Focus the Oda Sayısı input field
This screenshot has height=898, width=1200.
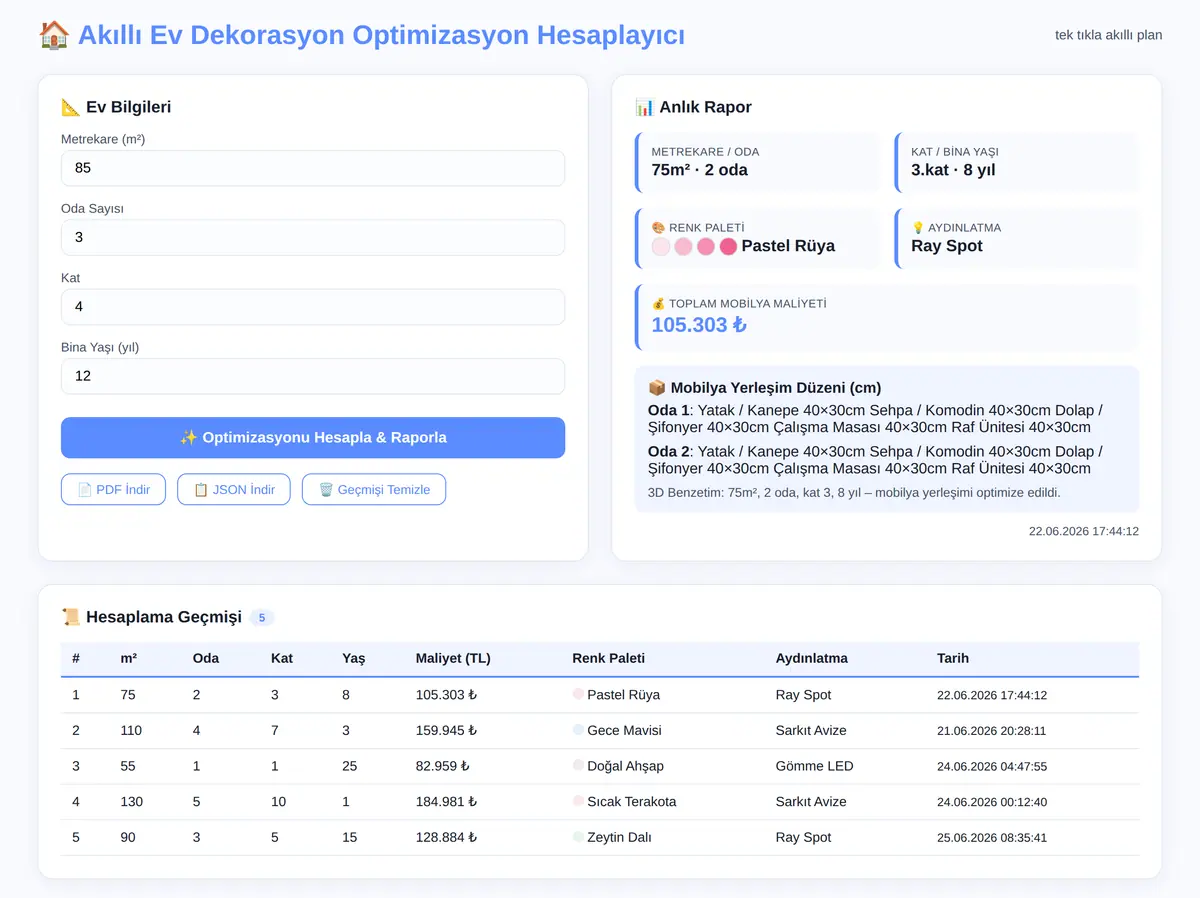(x=313, y=237)
